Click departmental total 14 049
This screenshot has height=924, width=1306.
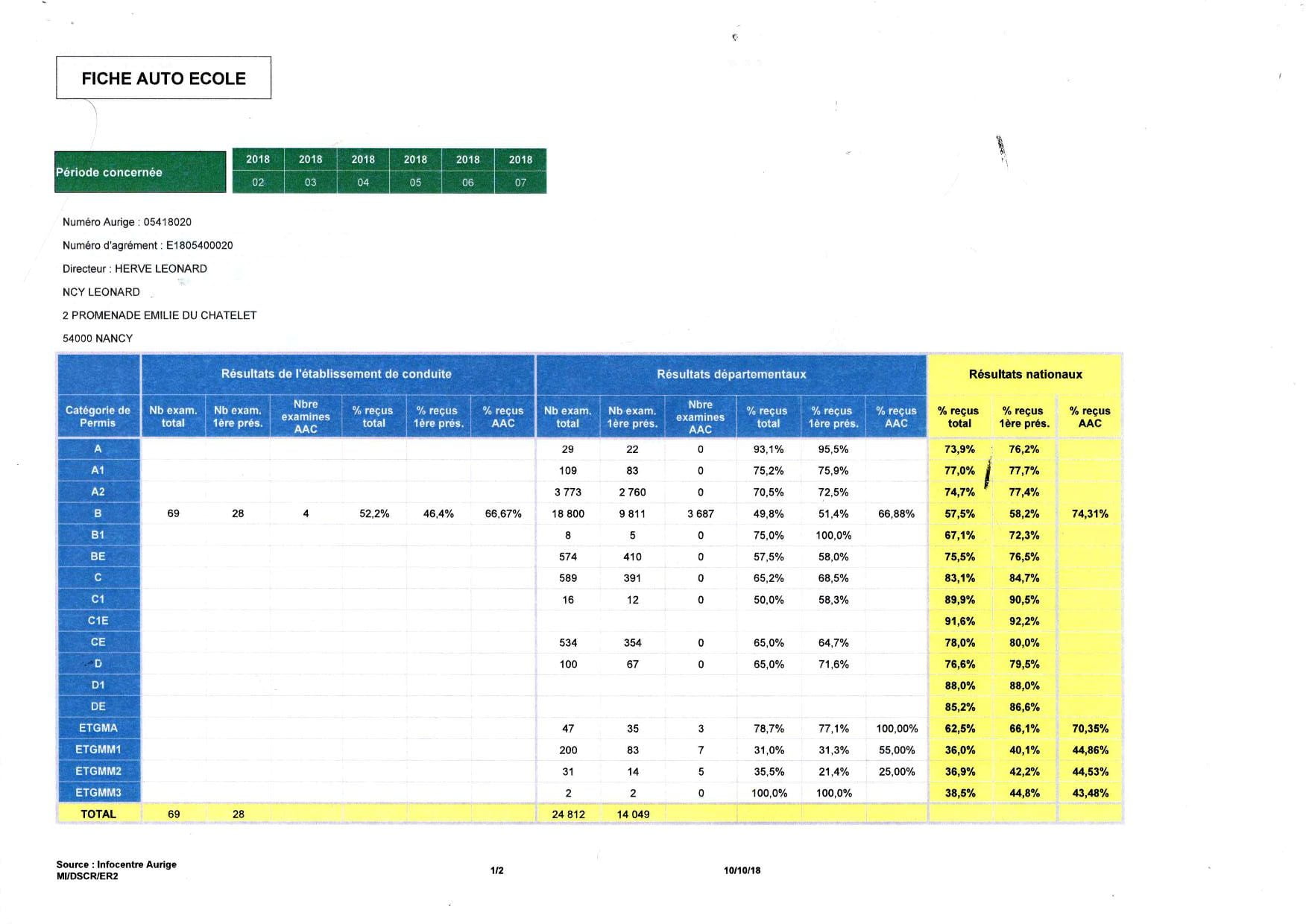[x=633, y=814]
